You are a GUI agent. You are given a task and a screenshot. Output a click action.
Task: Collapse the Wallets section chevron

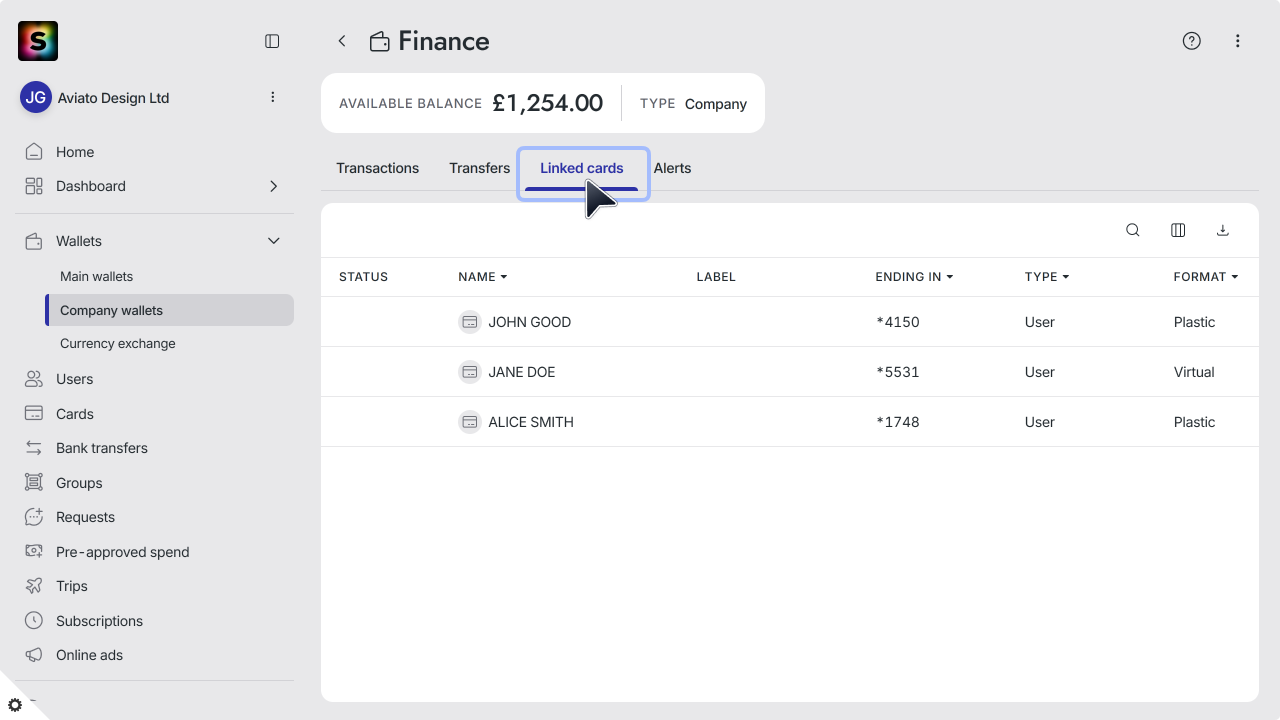click(274, 241)
